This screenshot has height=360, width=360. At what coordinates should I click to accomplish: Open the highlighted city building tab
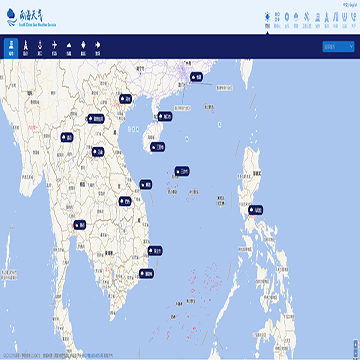coord(11,48)
